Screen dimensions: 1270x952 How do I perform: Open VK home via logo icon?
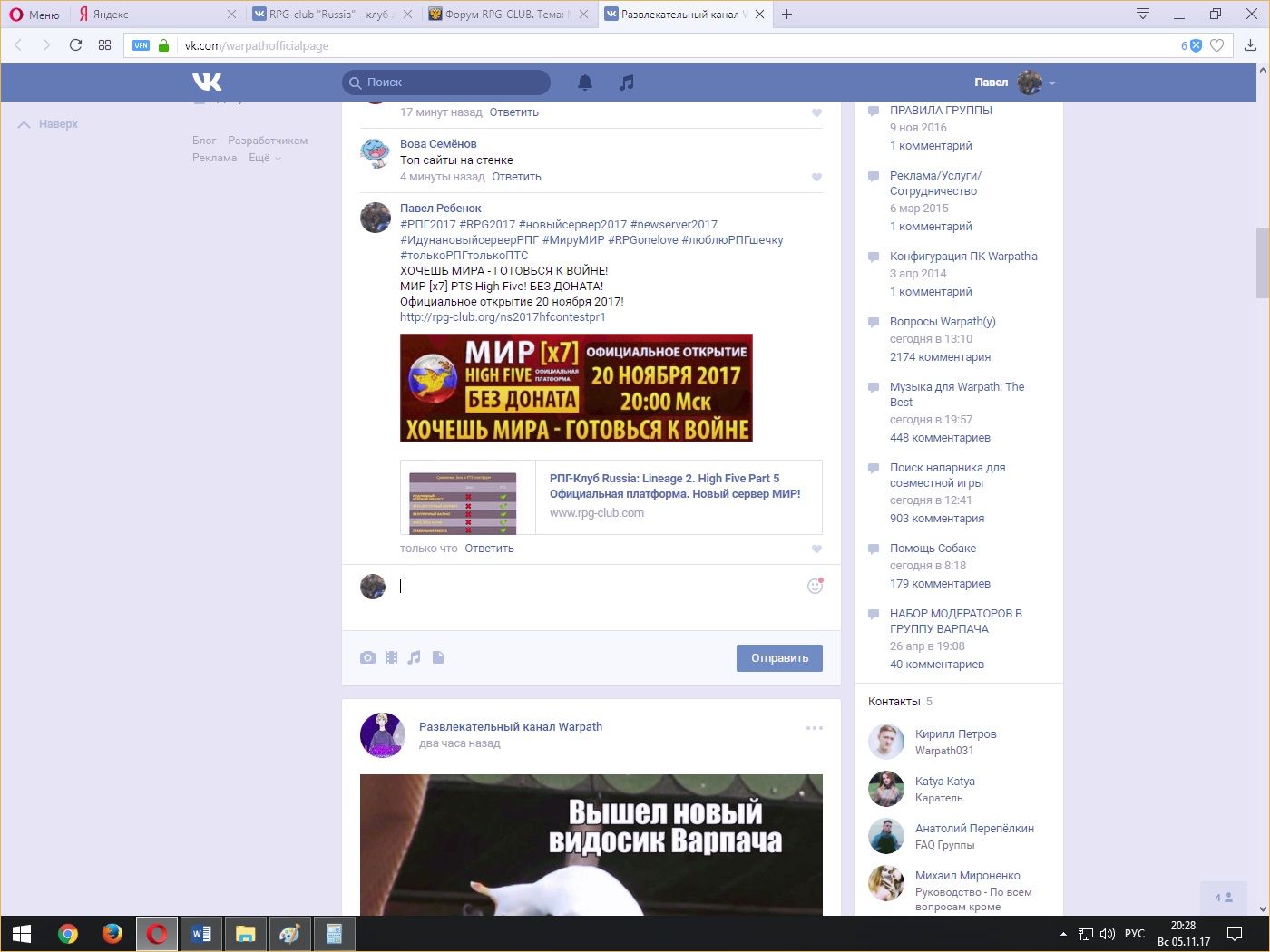207,82
